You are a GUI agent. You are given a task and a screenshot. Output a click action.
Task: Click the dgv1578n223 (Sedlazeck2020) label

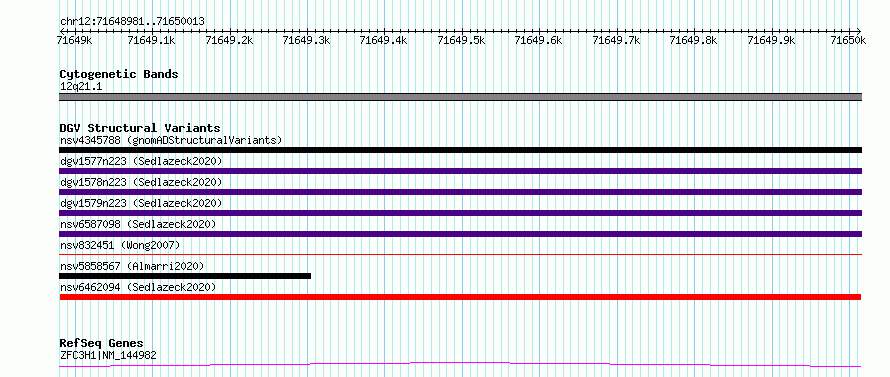pos(141,182)
